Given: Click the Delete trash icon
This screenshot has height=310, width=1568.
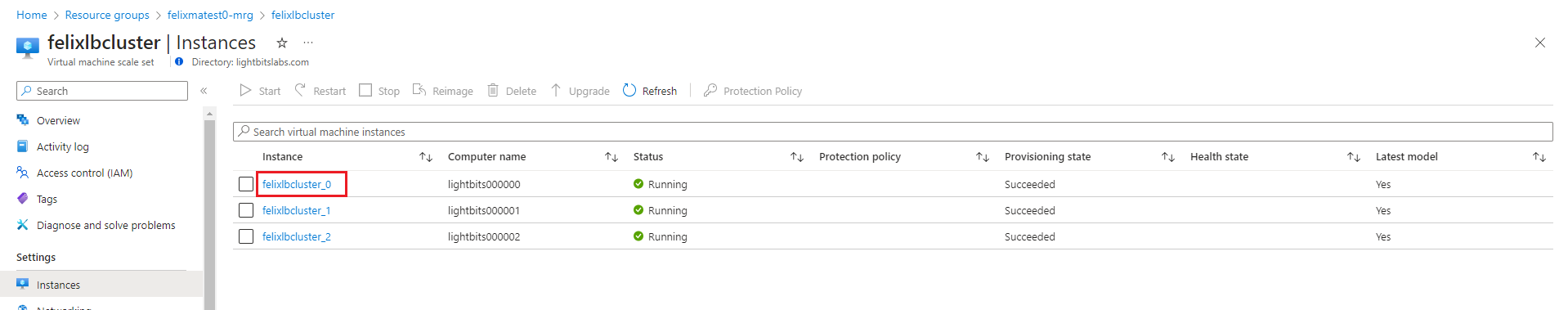Looking at the screenshot, I should click(493, 90).
